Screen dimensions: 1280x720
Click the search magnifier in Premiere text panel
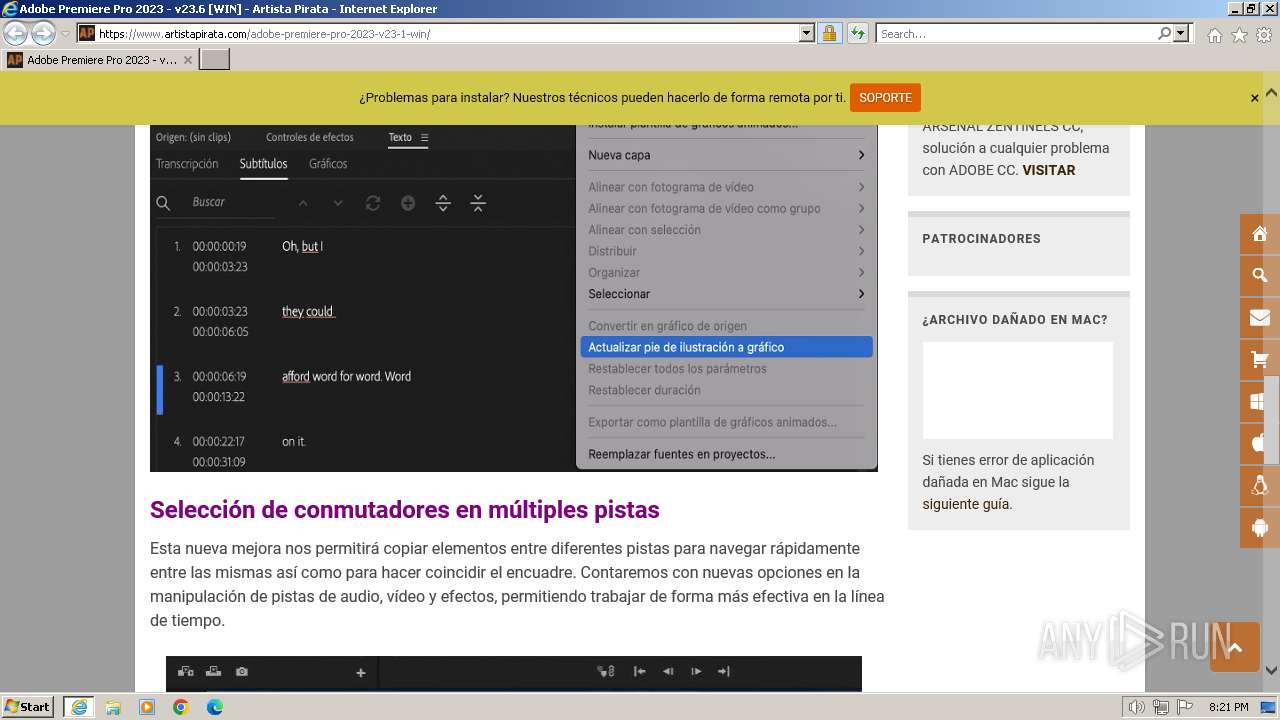[x=163, y=203]
